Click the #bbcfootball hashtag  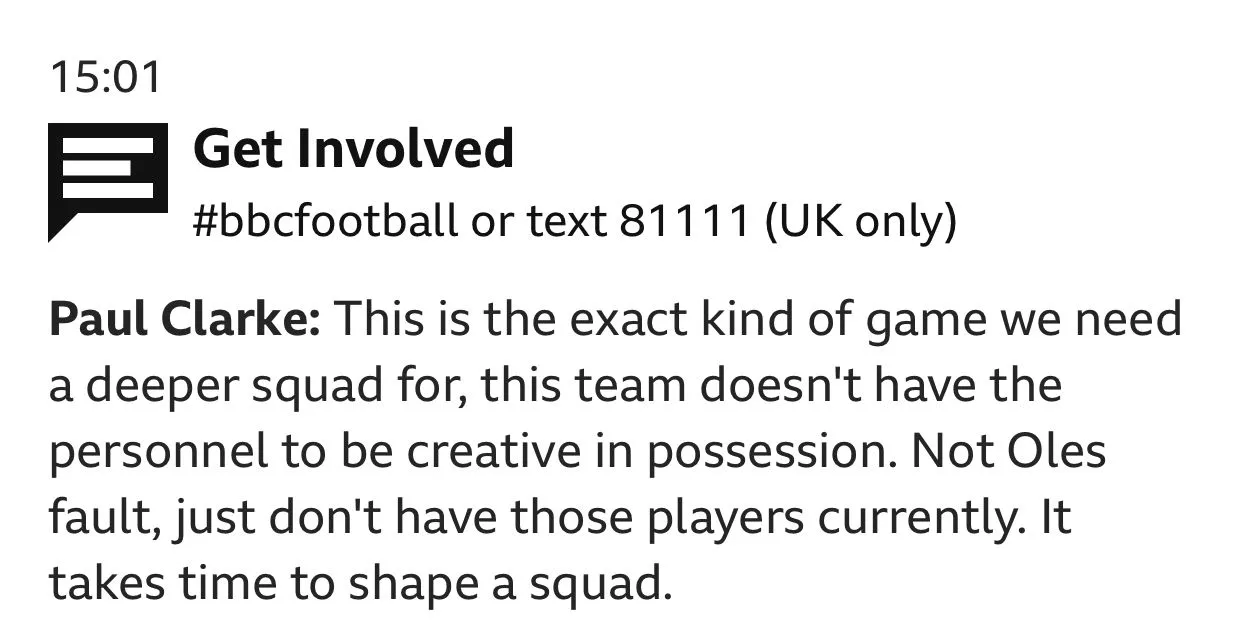tap(325, 220)
